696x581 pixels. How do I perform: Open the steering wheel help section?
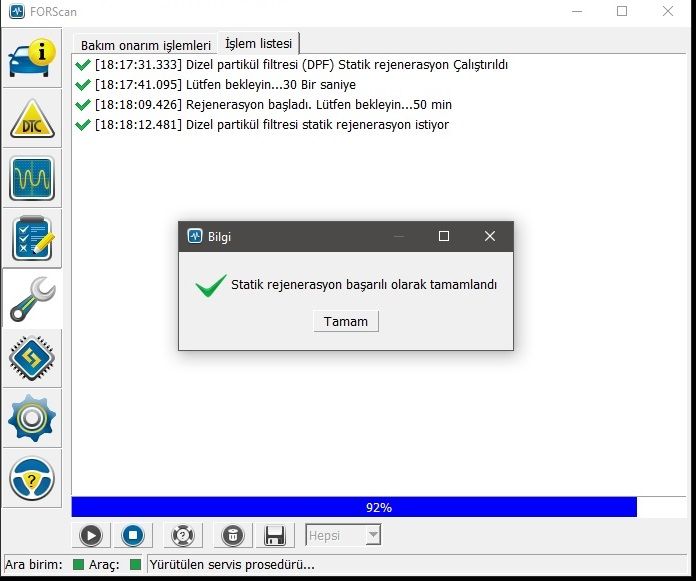[x=32, y=478]
